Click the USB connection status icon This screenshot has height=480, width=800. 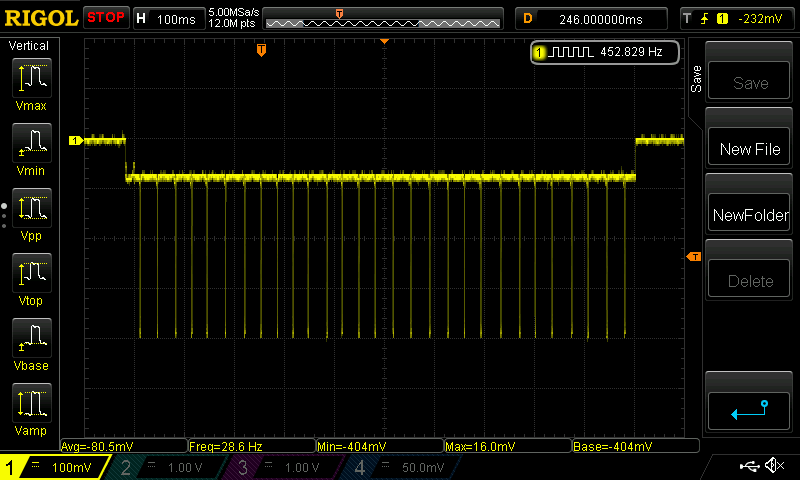pyautogui.click(x=750, y=466)
